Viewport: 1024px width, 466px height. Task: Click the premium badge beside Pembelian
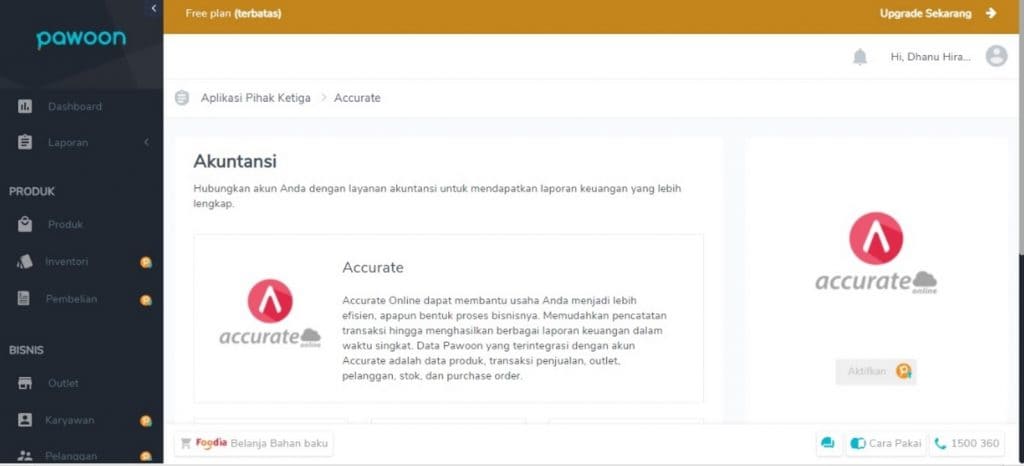[x=146, y=300]
